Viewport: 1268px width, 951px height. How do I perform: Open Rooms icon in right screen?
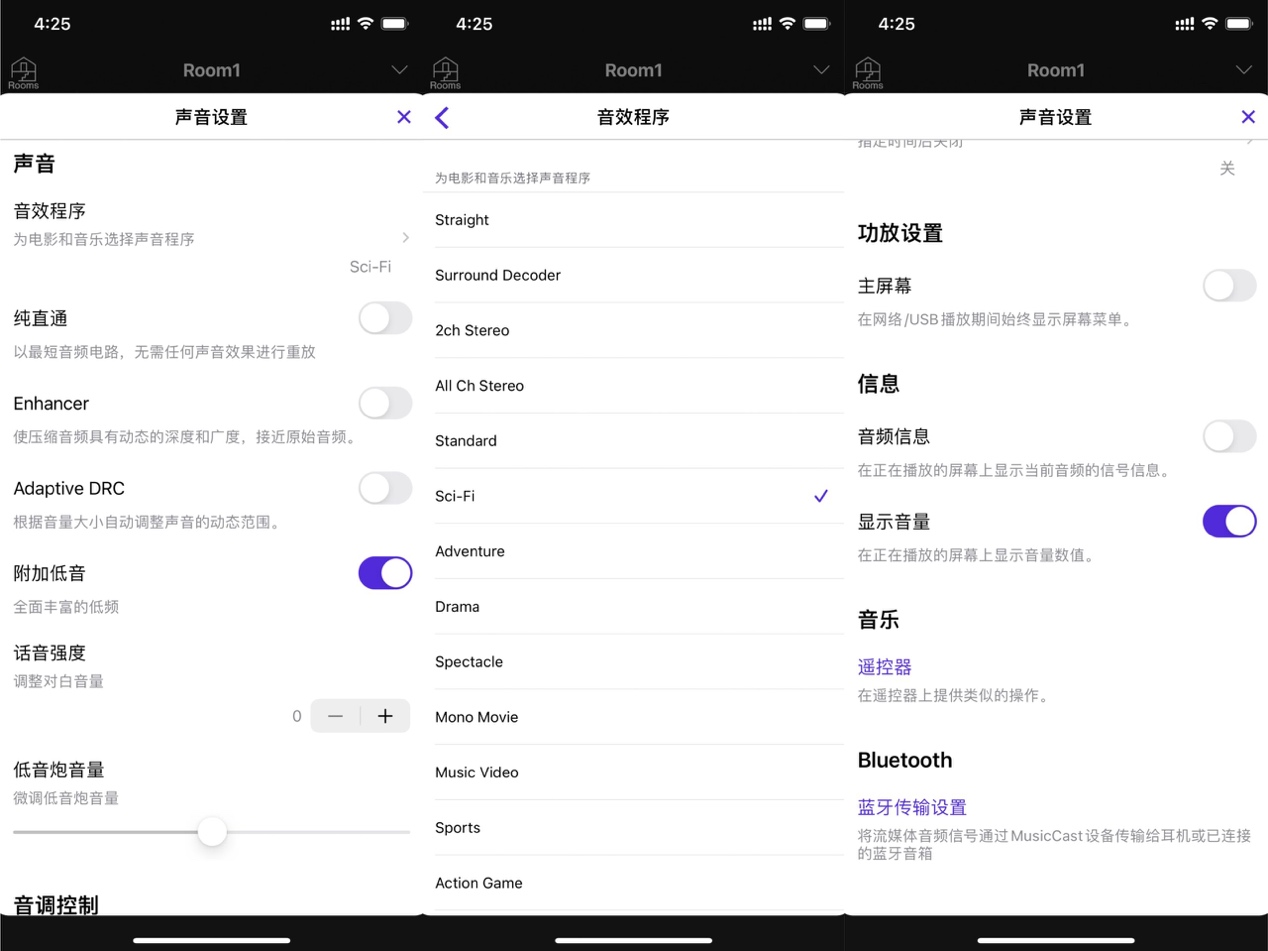(x=867, y=72)
